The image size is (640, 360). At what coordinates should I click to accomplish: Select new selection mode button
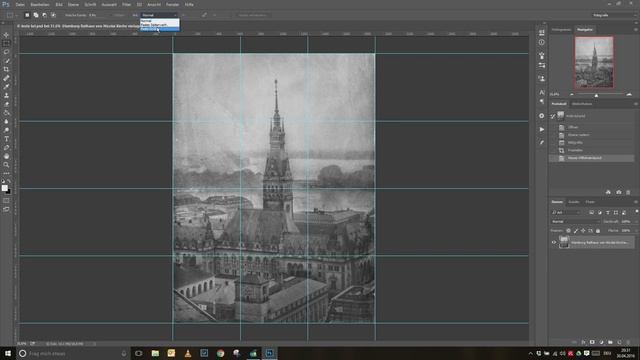tap(27, 15)
